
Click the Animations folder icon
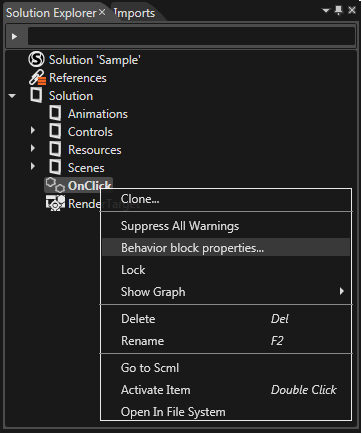coord(55,113)
